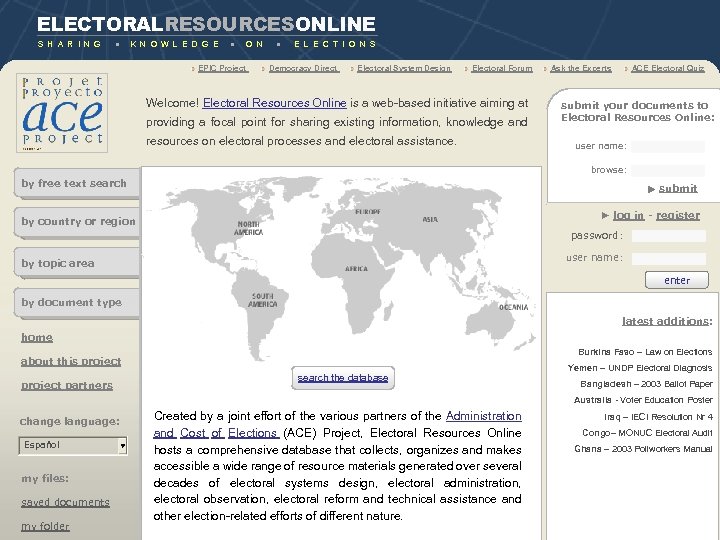Open Administration and Cost of Elections link

(338, 424)
